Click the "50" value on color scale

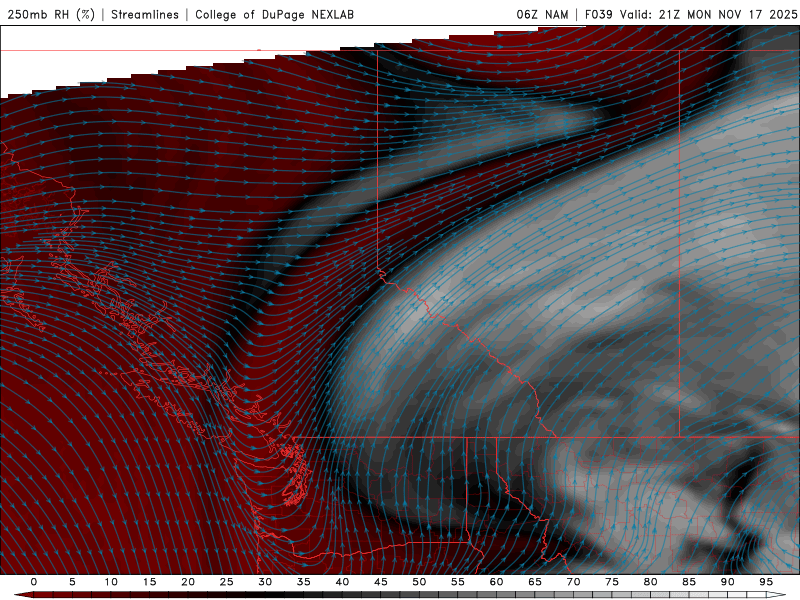(419, 582)
